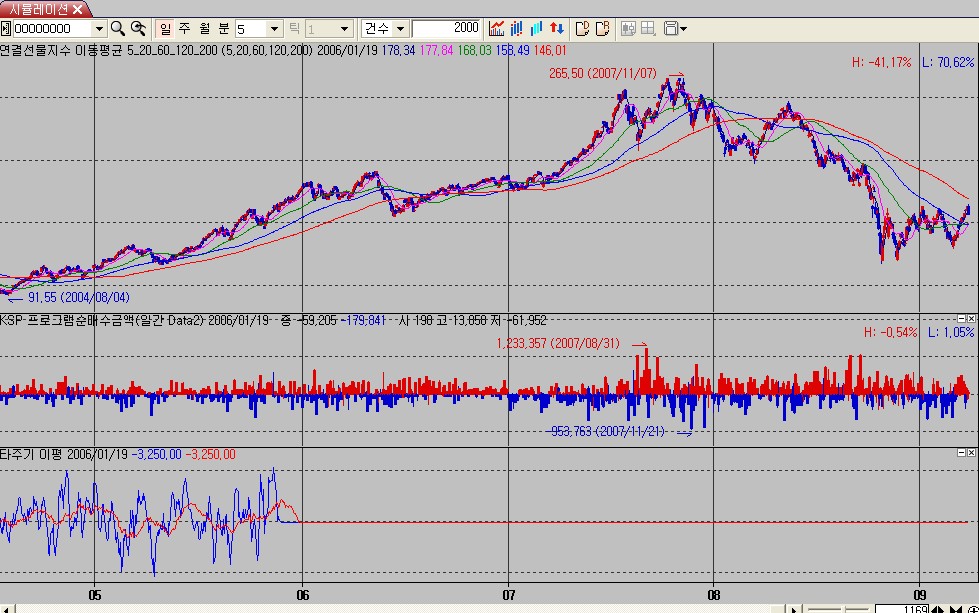Click the stock code search magnifier icon
Screen dimensions: 979x613
tap(117, 29)
